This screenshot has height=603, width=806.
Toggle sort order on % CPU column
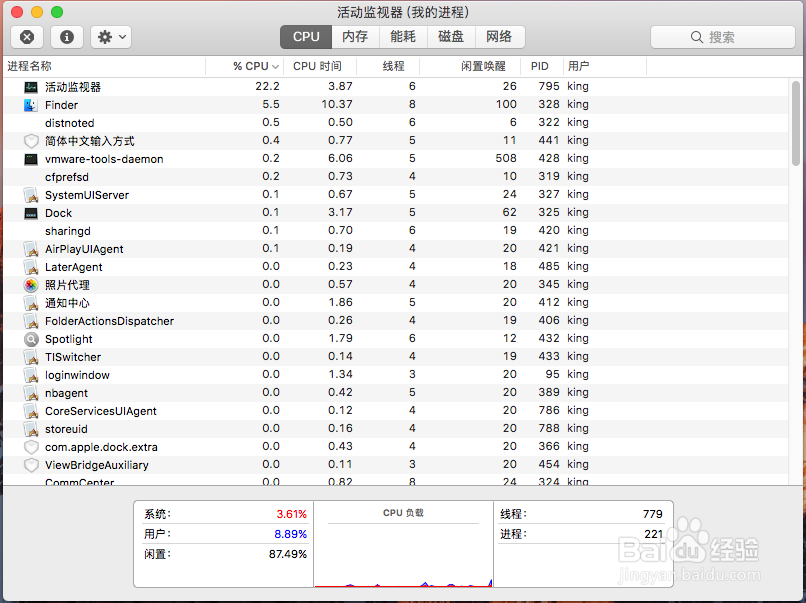pos(245,66)
